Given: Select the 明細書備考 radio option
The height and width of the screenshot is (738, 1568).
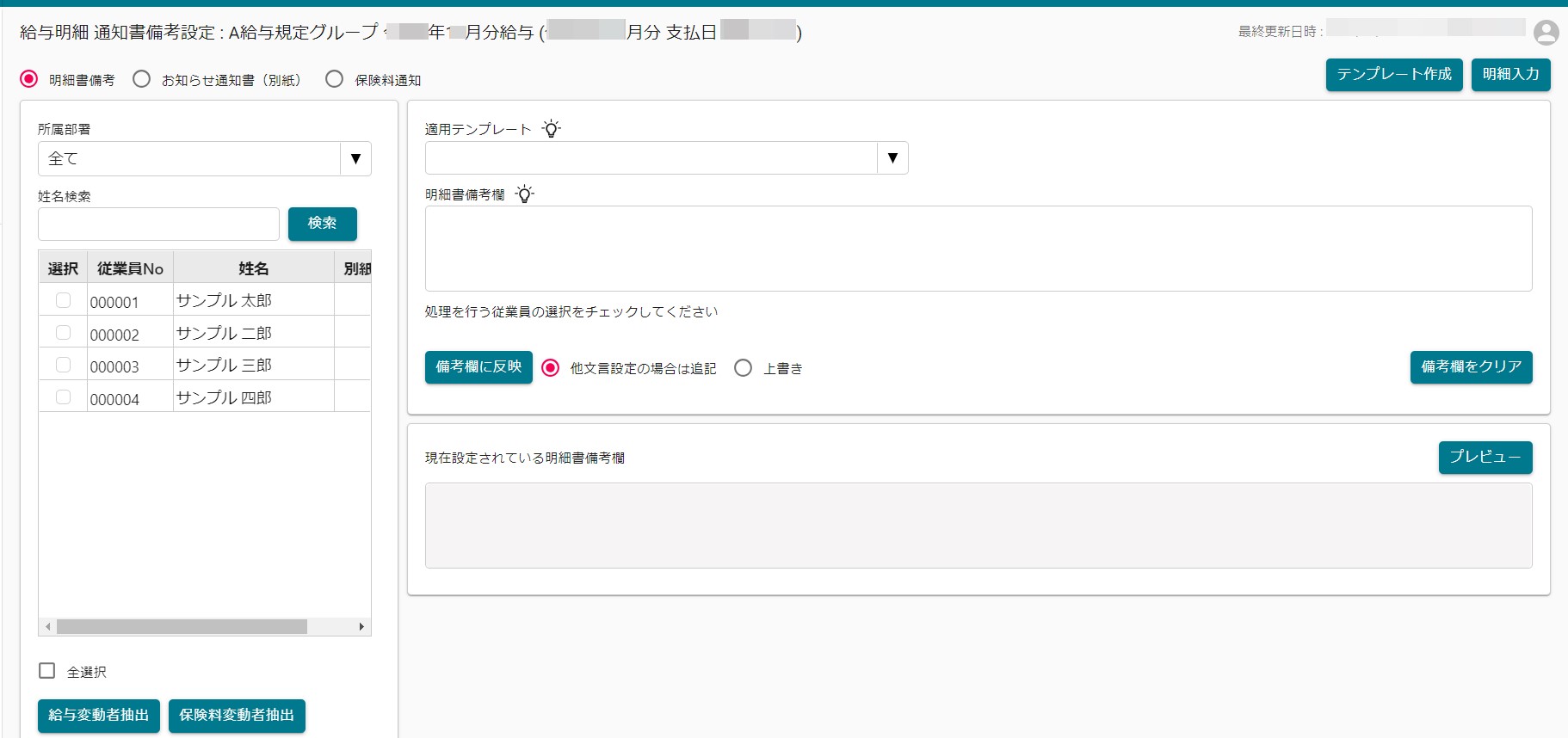Looking at the screenshot, I should tap(29, 79).
